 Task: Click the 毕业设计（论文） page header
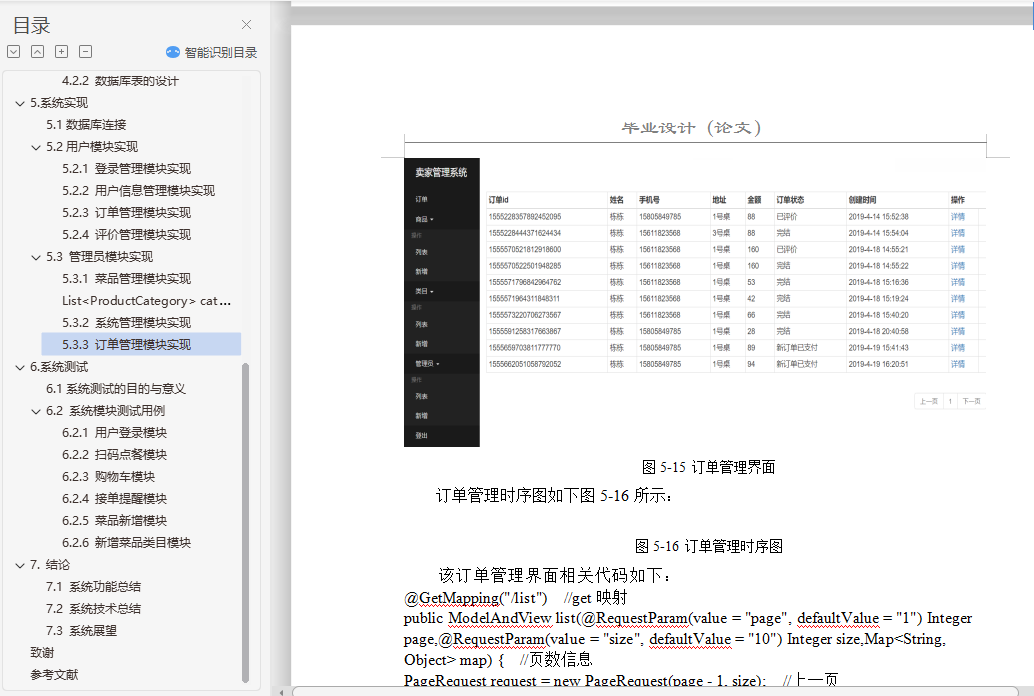coord(691,127)
